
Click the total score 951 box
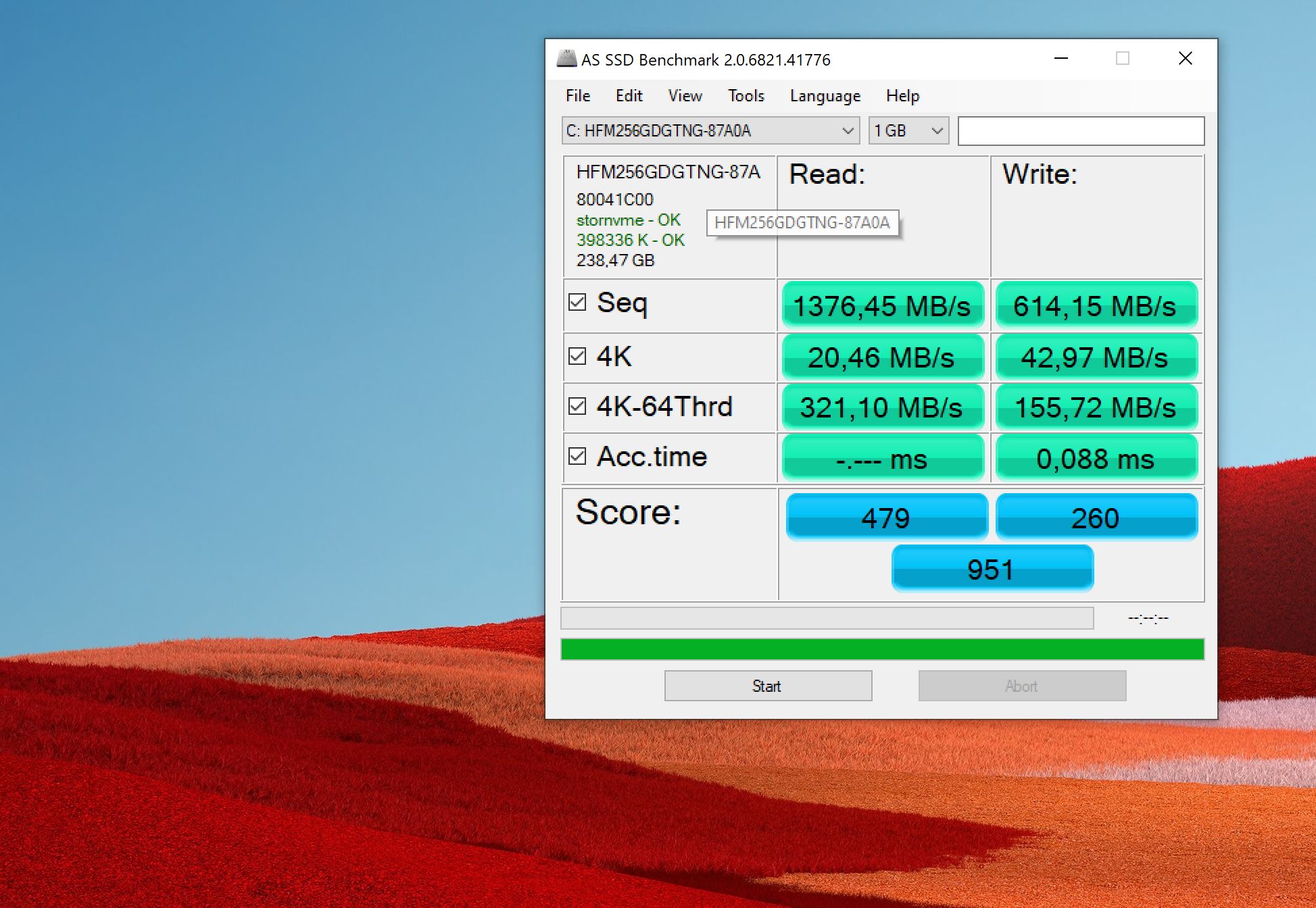pos(992,569)
